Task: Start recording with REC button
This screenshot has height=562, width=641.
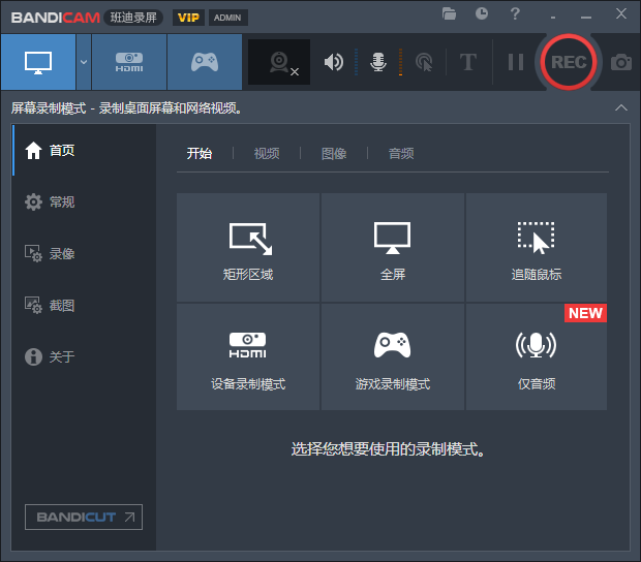Action: point(569,62)
